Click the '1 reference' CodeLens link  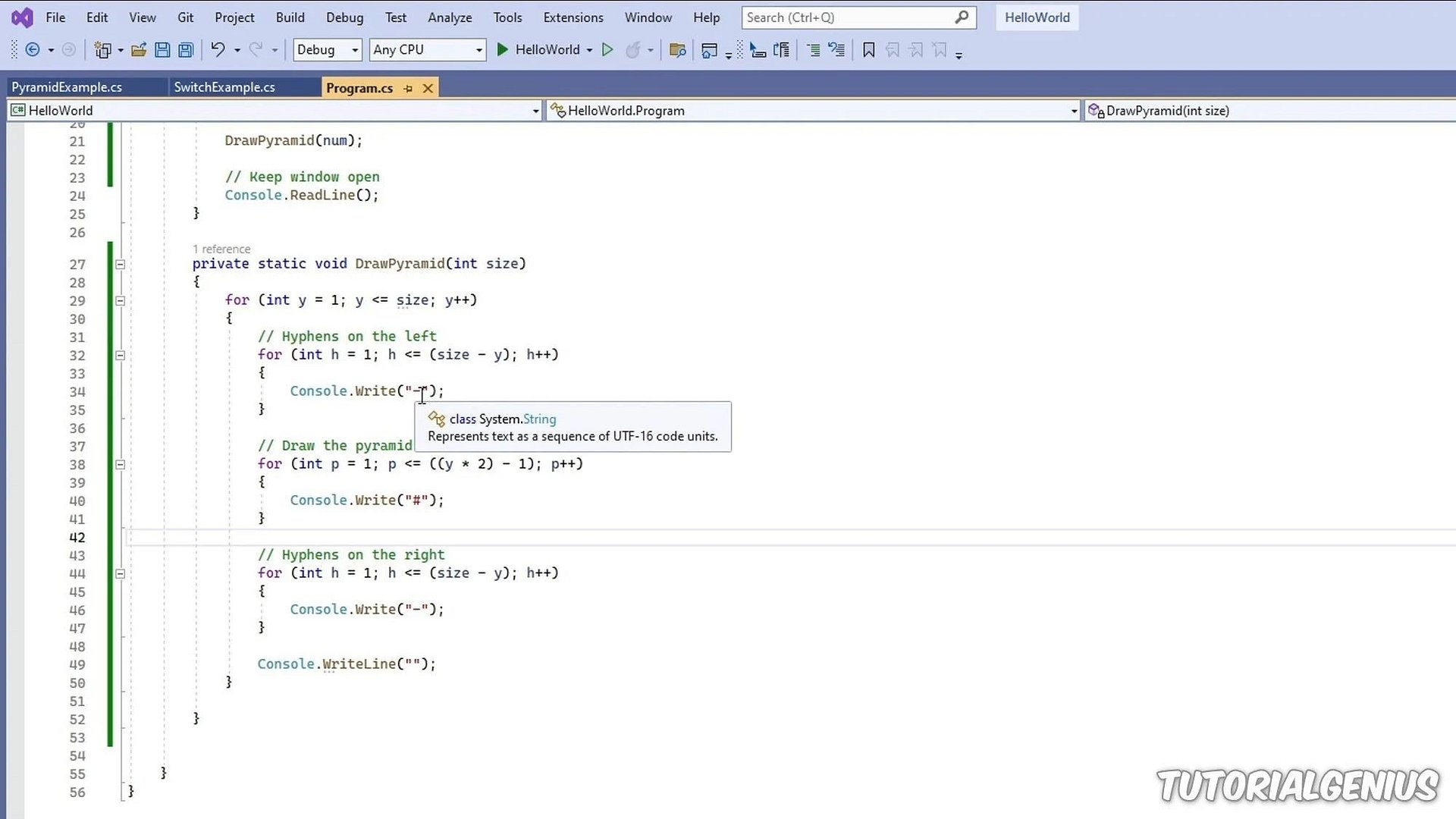point(221,249)
